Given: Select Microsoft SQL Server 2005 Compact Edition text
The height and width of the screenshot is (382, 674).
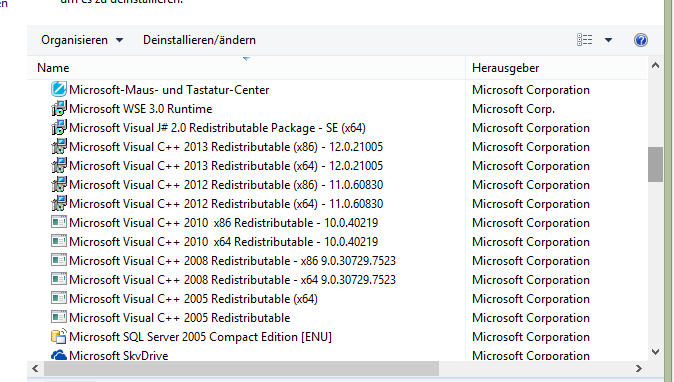Looking at the screenshot, I should (x=200, y=337).
